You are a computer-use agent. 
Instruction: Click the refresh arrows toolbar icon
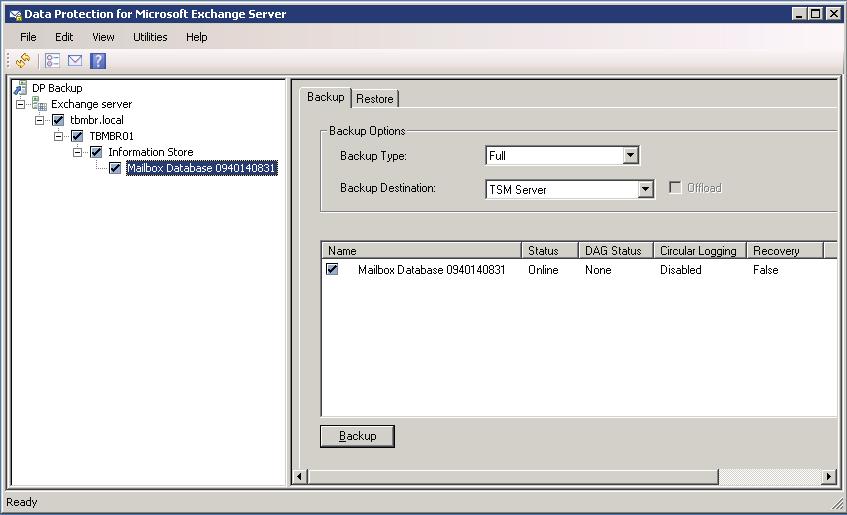pyautogui.click(x=23, y=61)
